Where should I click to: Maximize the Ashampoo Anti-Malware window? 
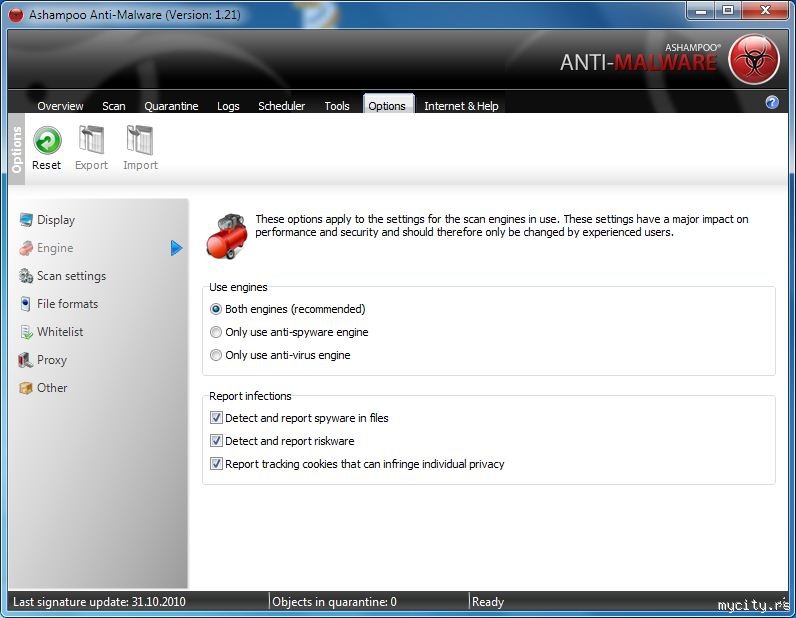[728, 10]
